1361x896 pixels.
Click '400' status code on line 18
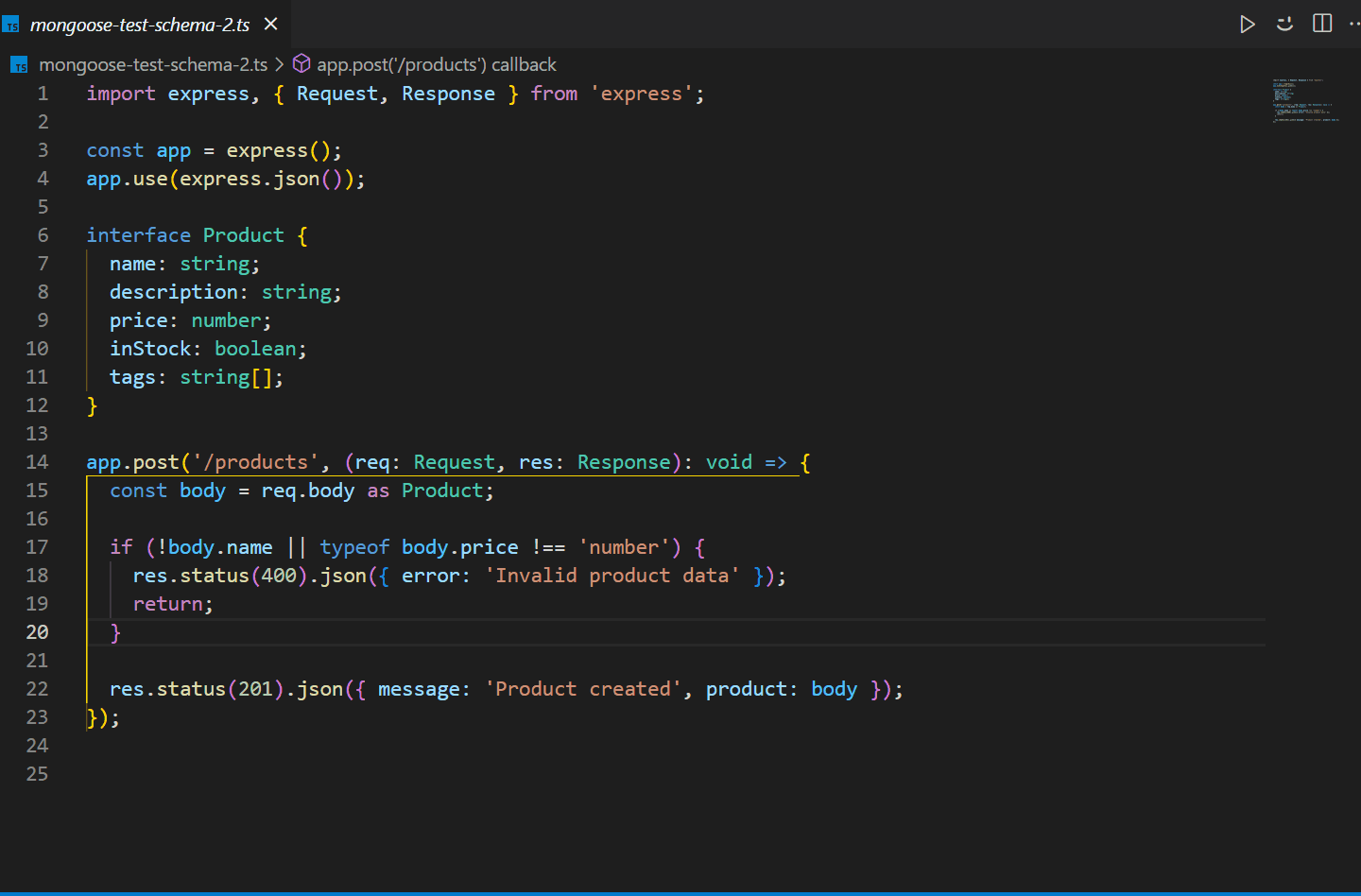point(279,576)
